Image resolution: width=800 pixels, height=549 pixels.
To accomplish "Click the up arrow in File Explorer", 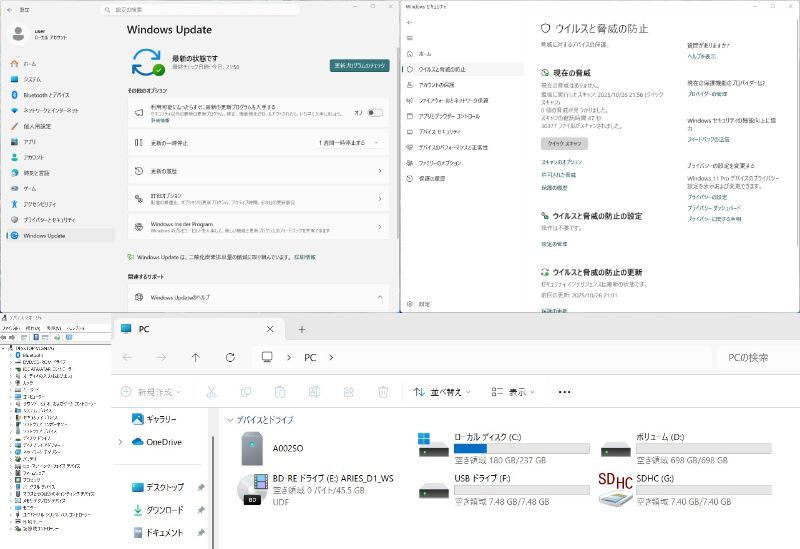I will (195, 357).
